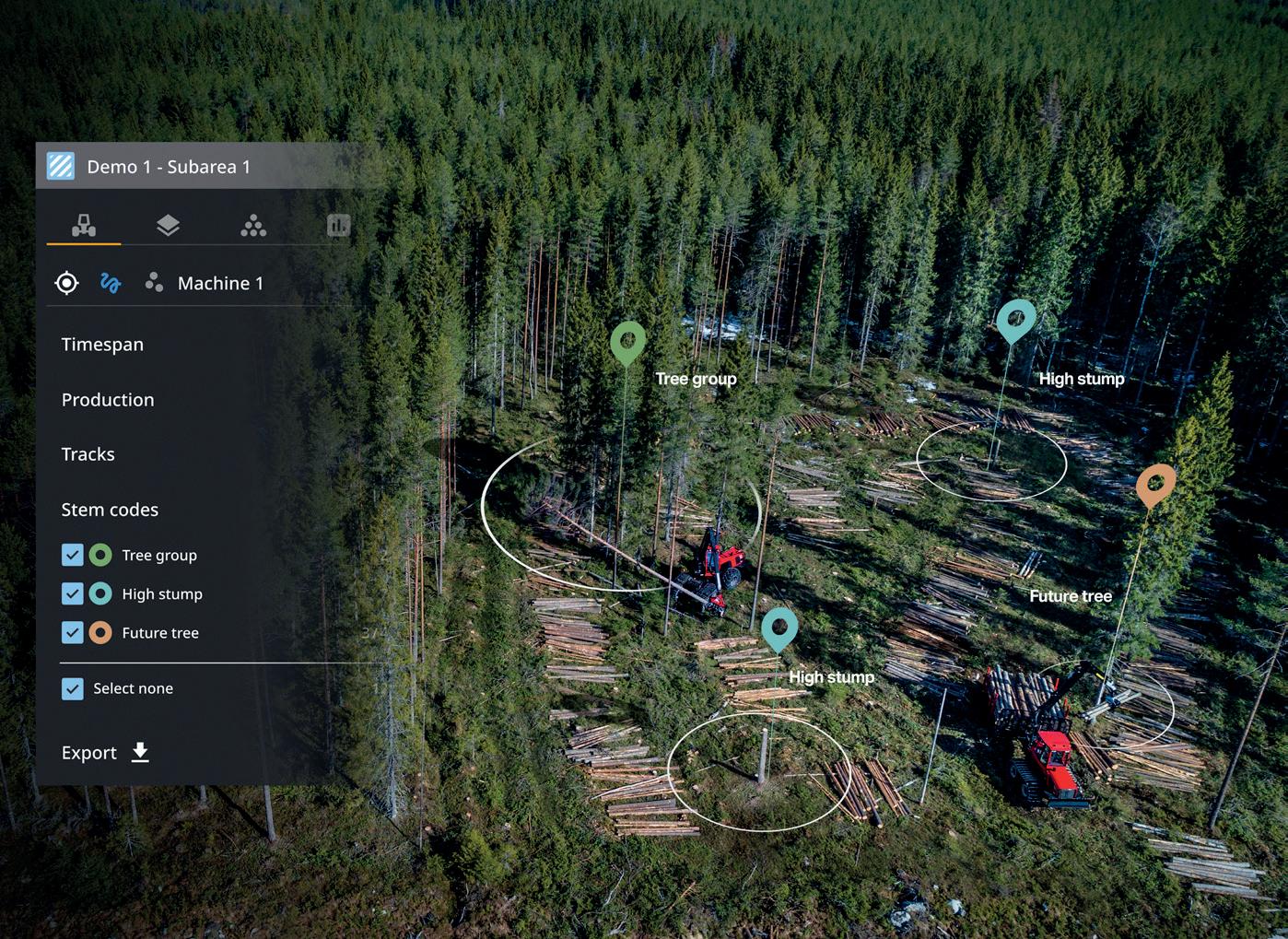Image resolution: width=1288 pixels, height=939 pixels.
Task: Uncheck the Future tree checkbox
Action: point(72,632)
